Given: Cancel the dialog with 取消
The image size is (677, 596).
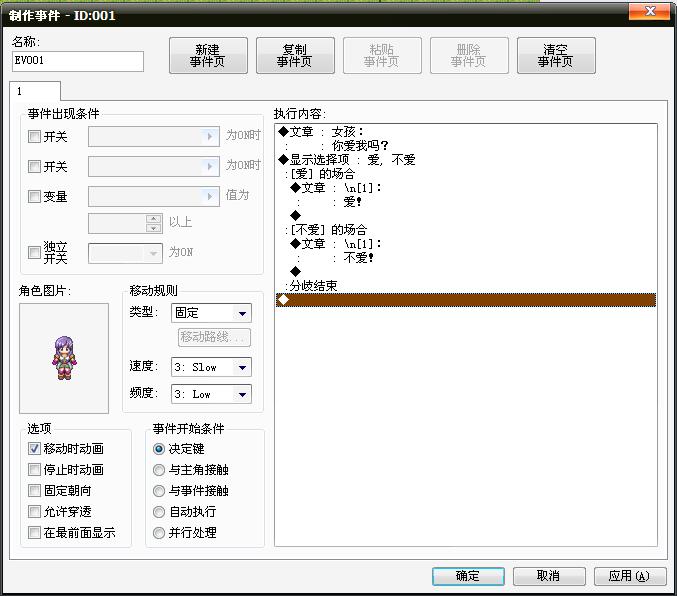Looking at the screenshot, I should pyautogui.click(x=549, y=576).
